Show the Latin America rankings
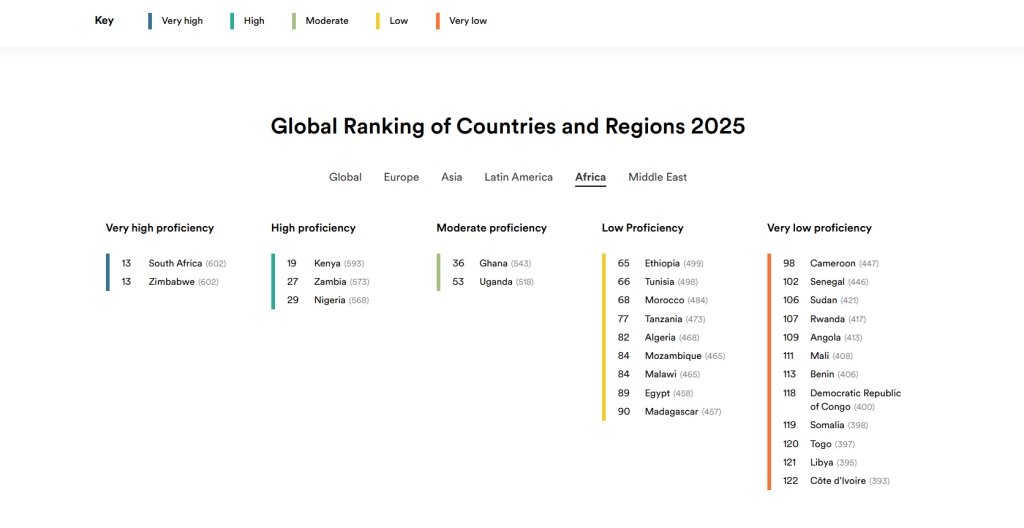 pos(518,177)
